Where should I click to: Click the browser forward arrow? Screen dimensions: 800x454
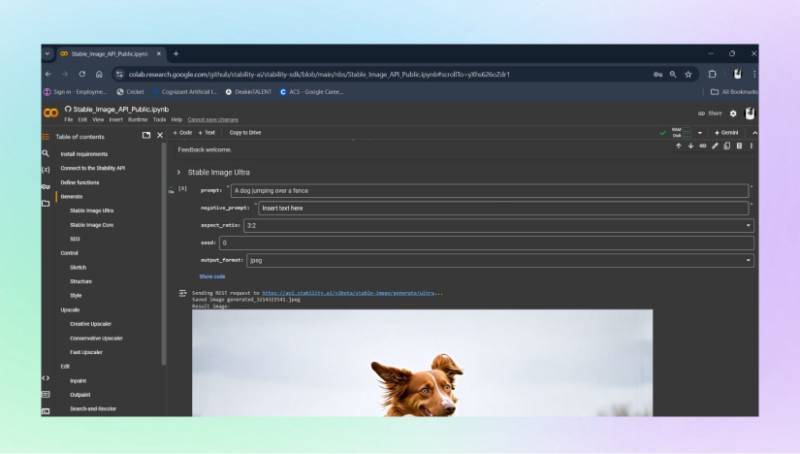click(65, 74)
